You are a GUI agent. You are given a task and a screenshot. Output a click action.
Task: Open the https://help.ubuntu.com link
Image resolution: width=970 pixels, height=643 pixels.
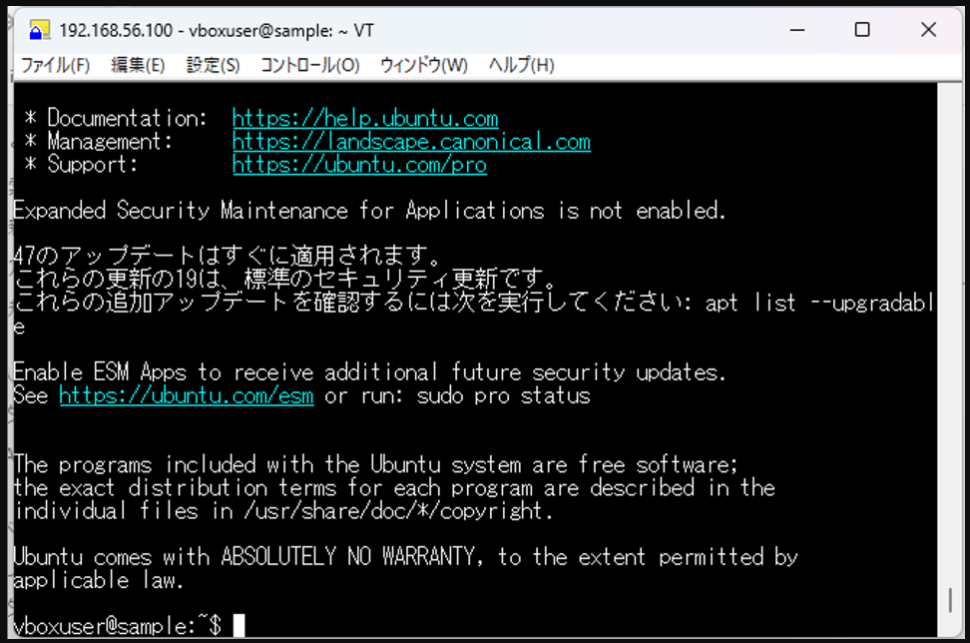365,118
